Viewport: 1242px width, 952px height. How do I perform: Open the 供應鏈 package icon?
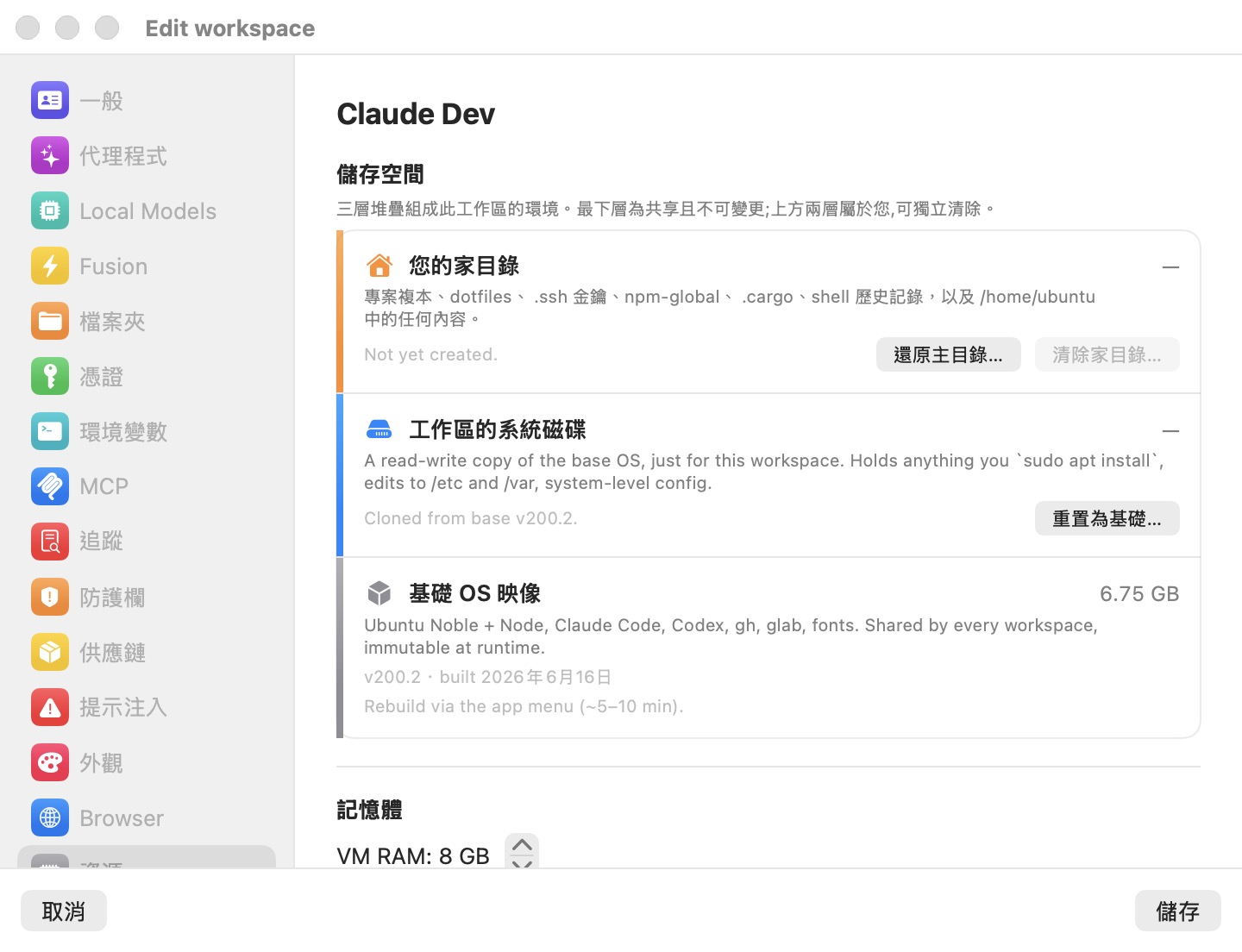coord(50,652)
